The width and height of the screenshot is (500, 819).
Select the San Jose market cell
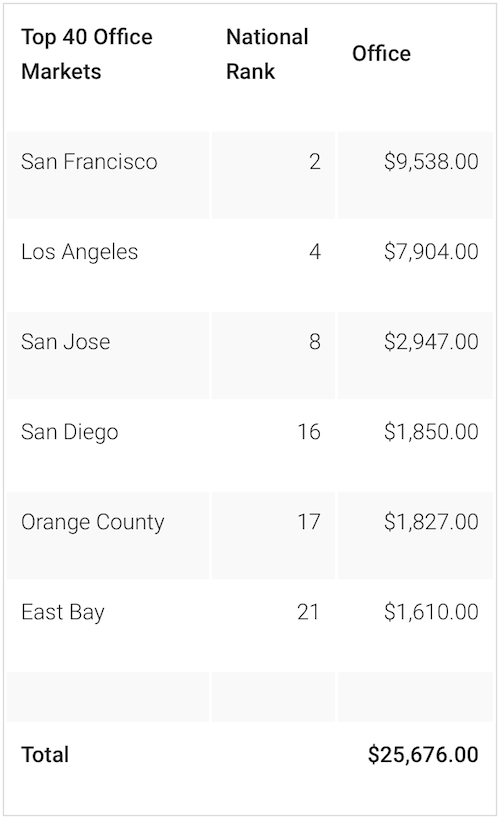[x=66, y=342]
